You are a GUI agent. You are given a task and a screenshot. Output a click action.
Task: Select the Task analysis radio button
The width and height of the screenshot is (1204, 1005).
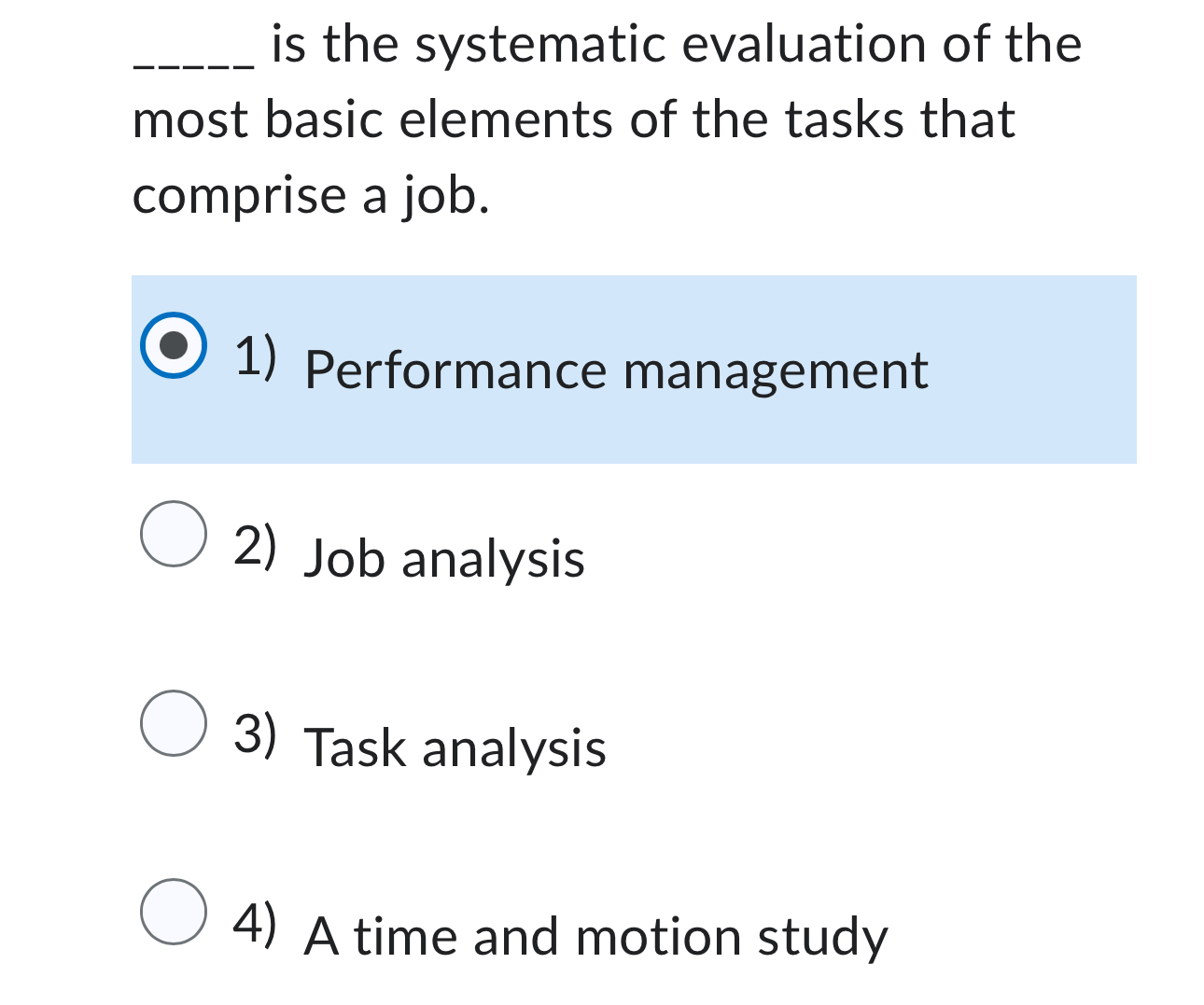(x=174, y=723)
